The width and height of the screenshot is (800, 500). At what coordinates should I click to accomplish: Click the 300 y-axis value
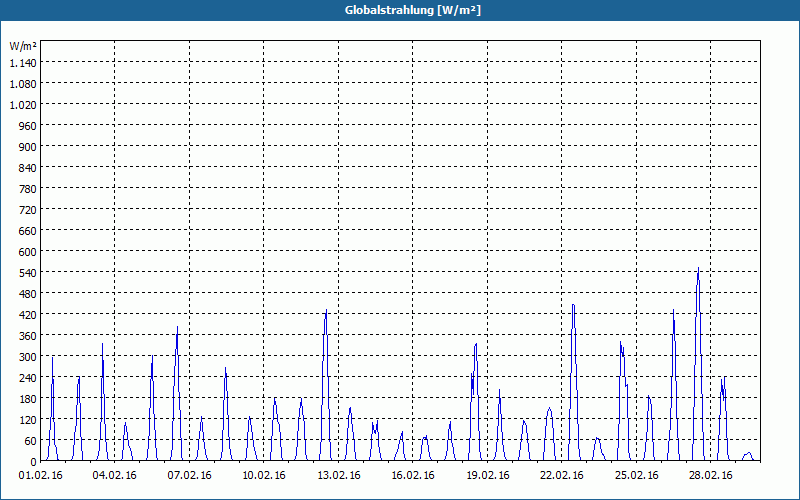pos(28,357)
